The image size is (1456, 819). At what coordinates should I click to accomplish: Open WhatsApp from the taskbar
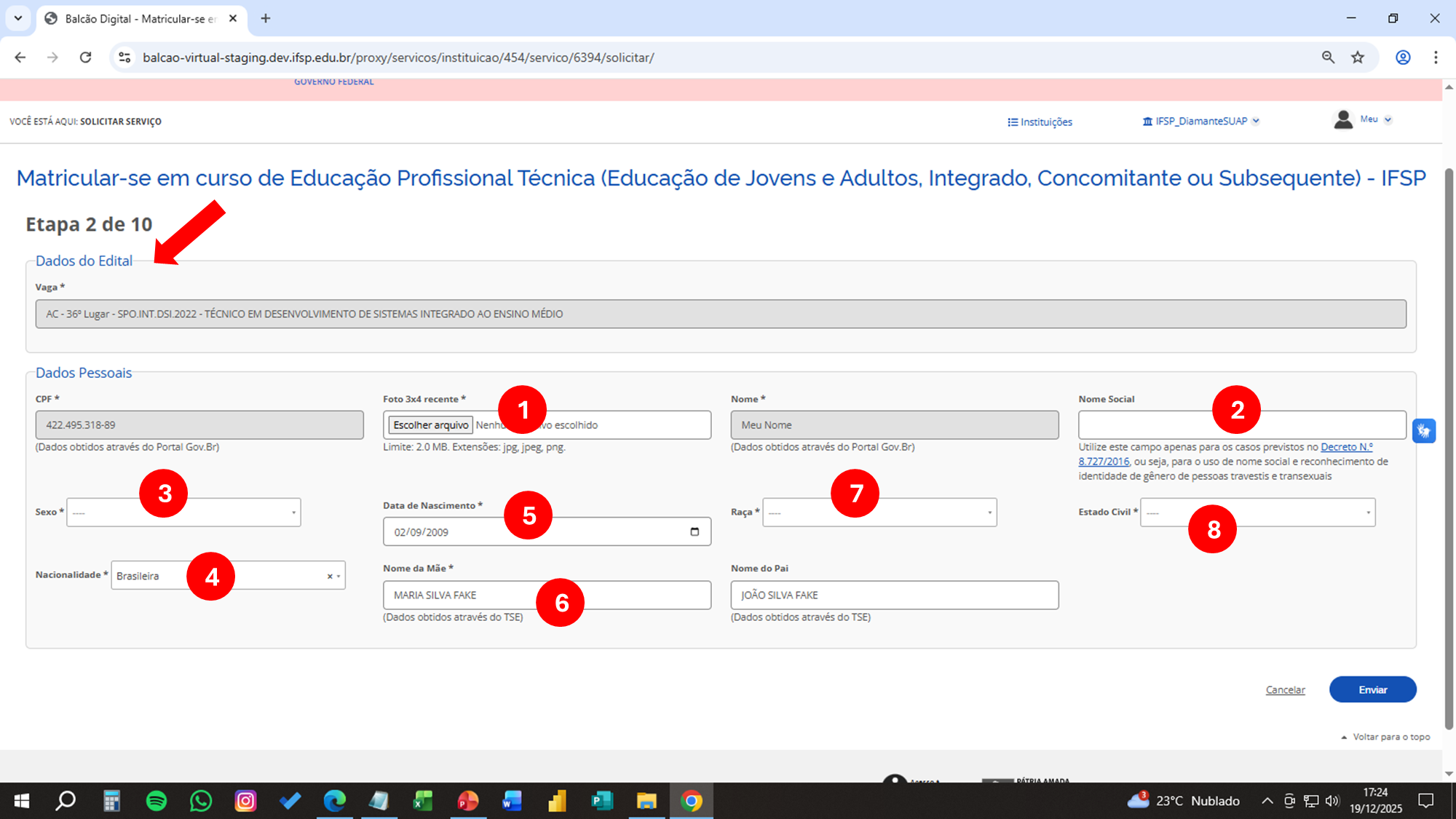click(x=201, y=801)
